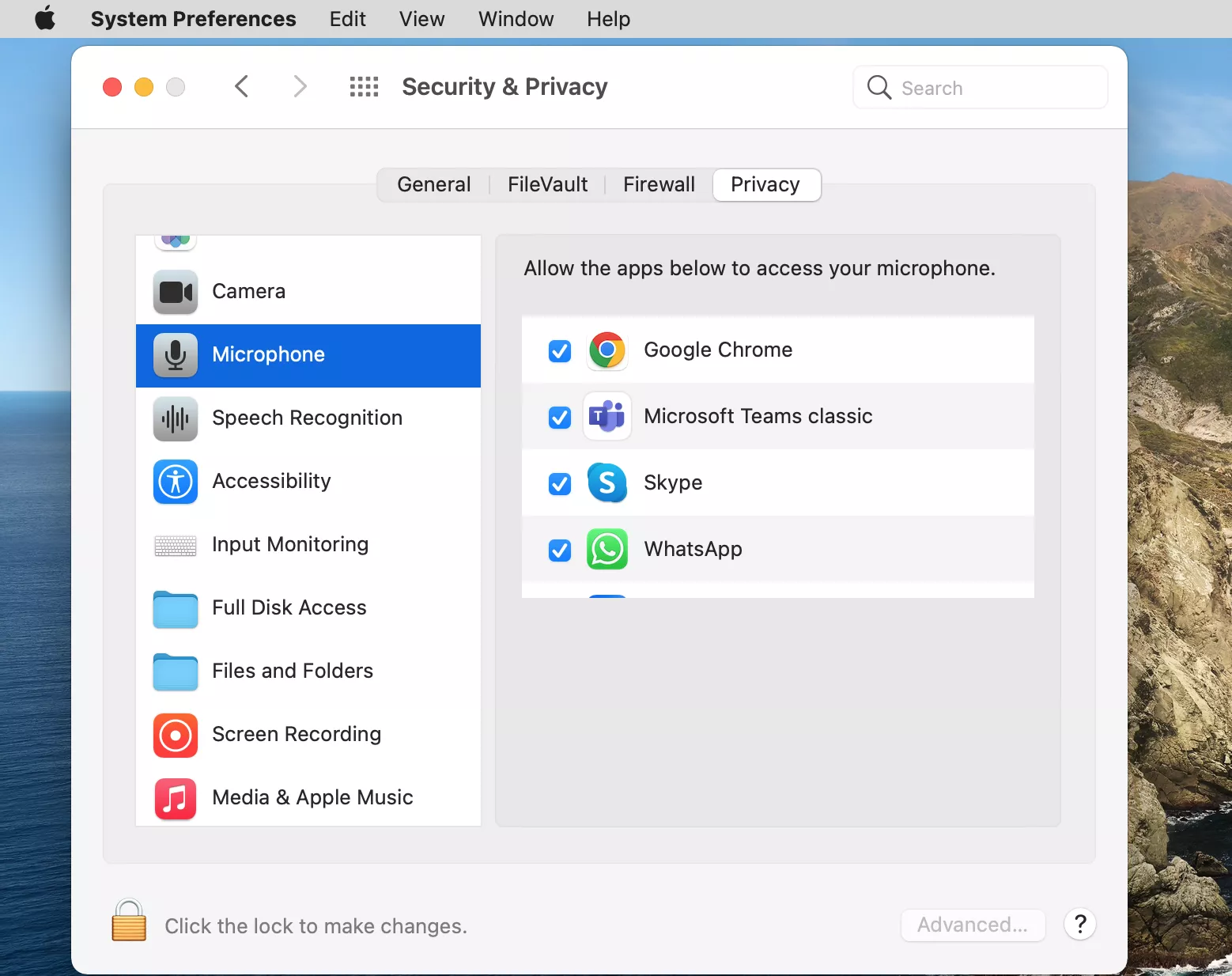Switch to the General tab
The height and width of the screenshot is (976, 1232).
coord(434,185)
